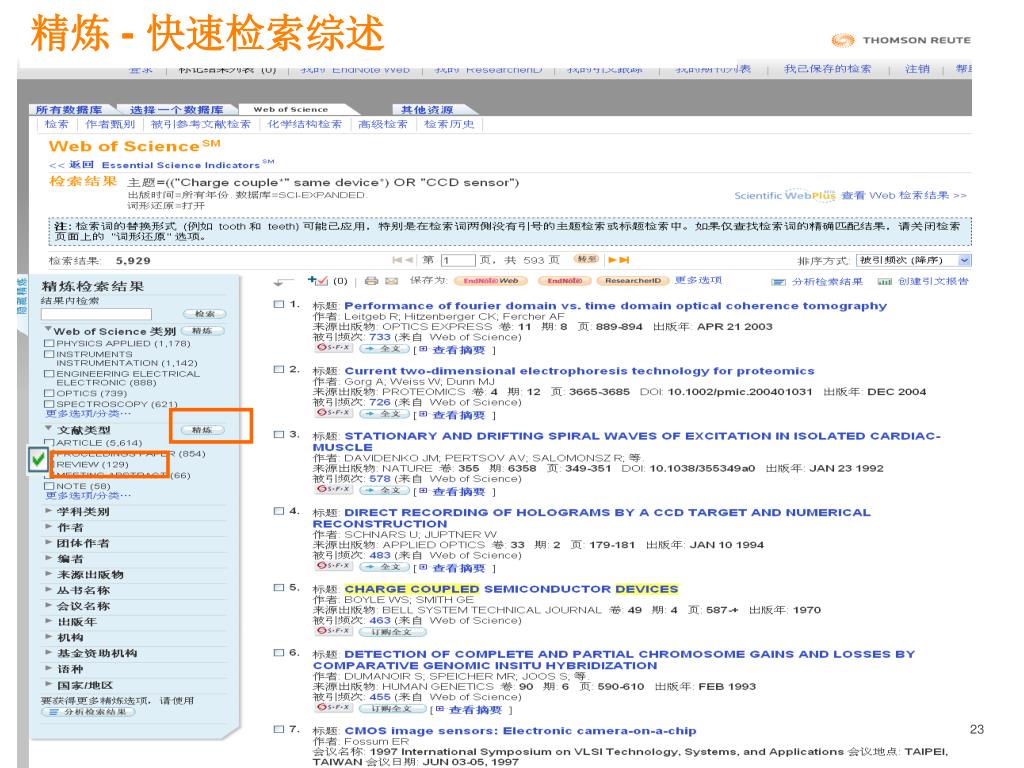Open 查看 Web 检索结果 link

coord(903,195)
